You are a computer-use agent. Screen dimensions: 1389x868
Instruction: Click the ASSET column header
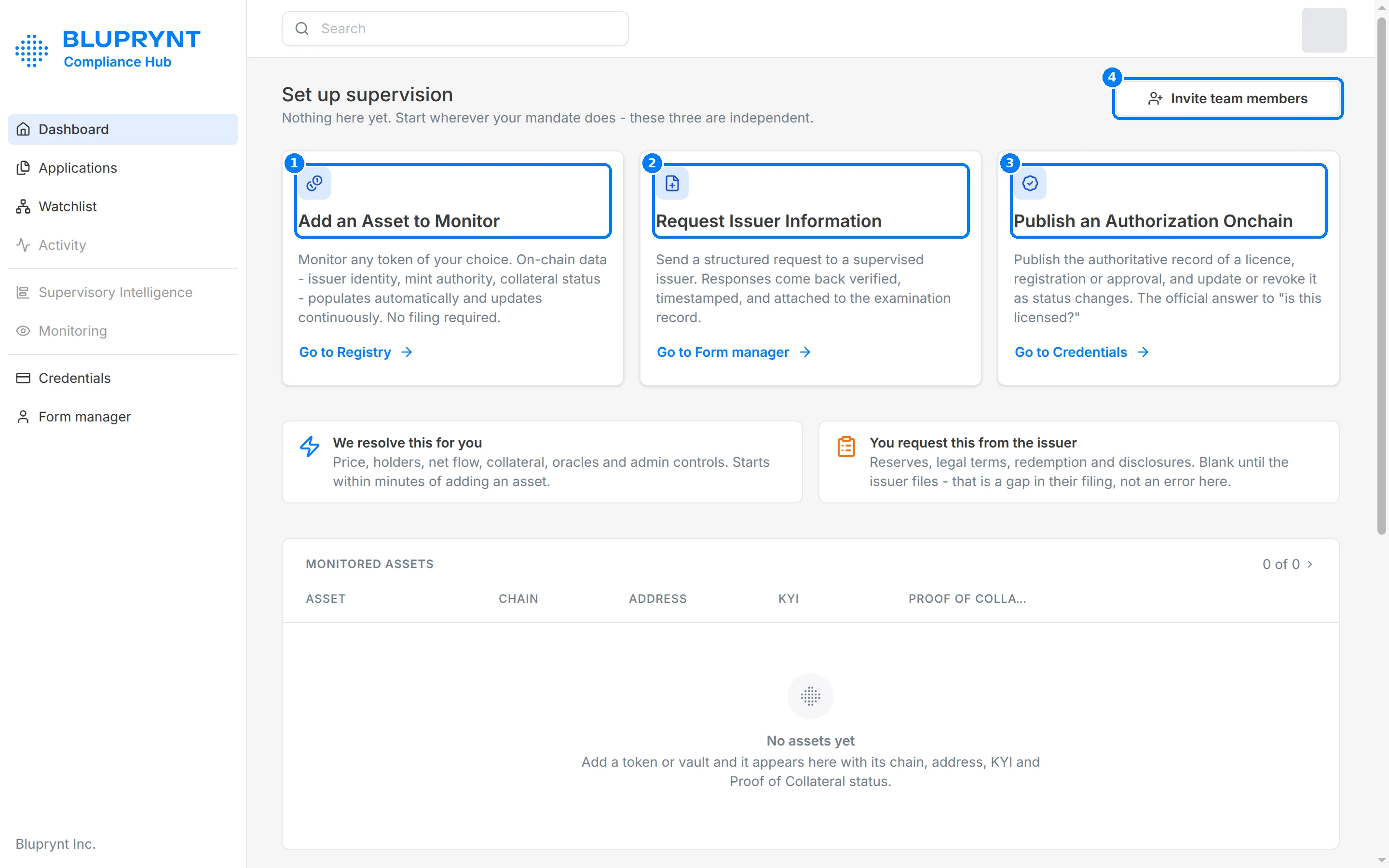click(326, 598)
